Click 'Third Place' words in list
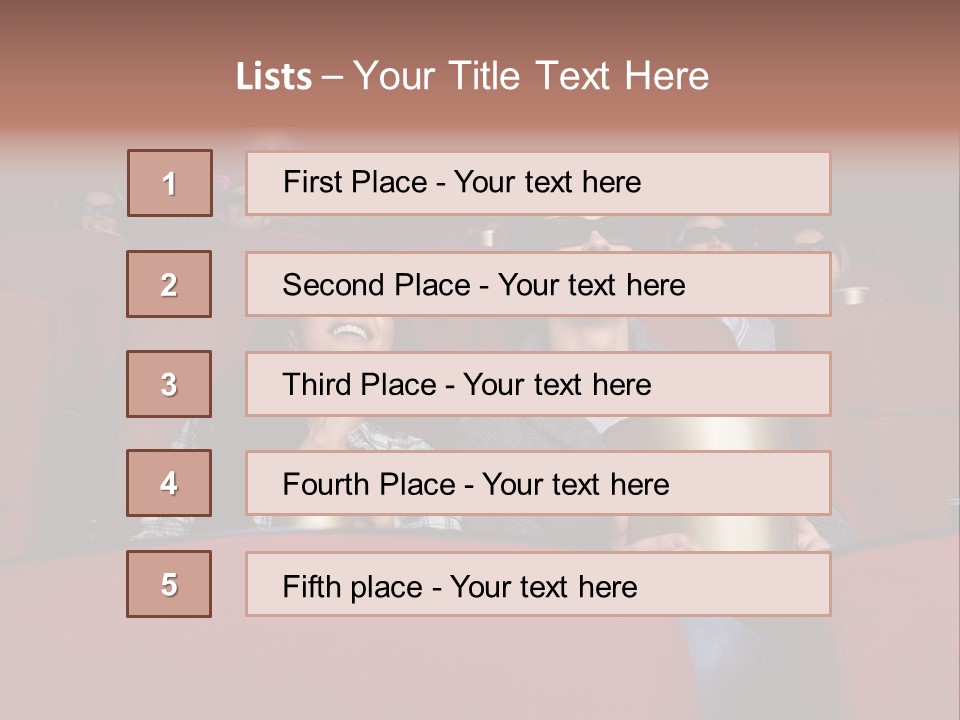The image size is (960, 720). 359,385
